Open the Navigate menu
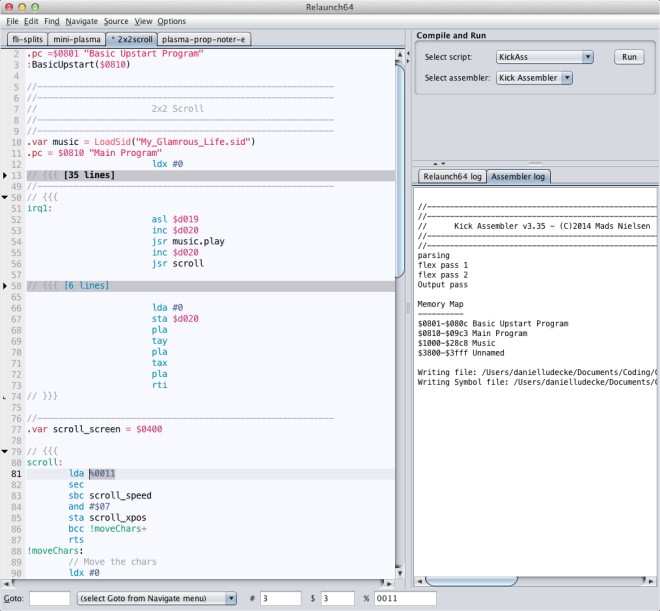This screenshot has width=660, height=611. pos(82,21)
